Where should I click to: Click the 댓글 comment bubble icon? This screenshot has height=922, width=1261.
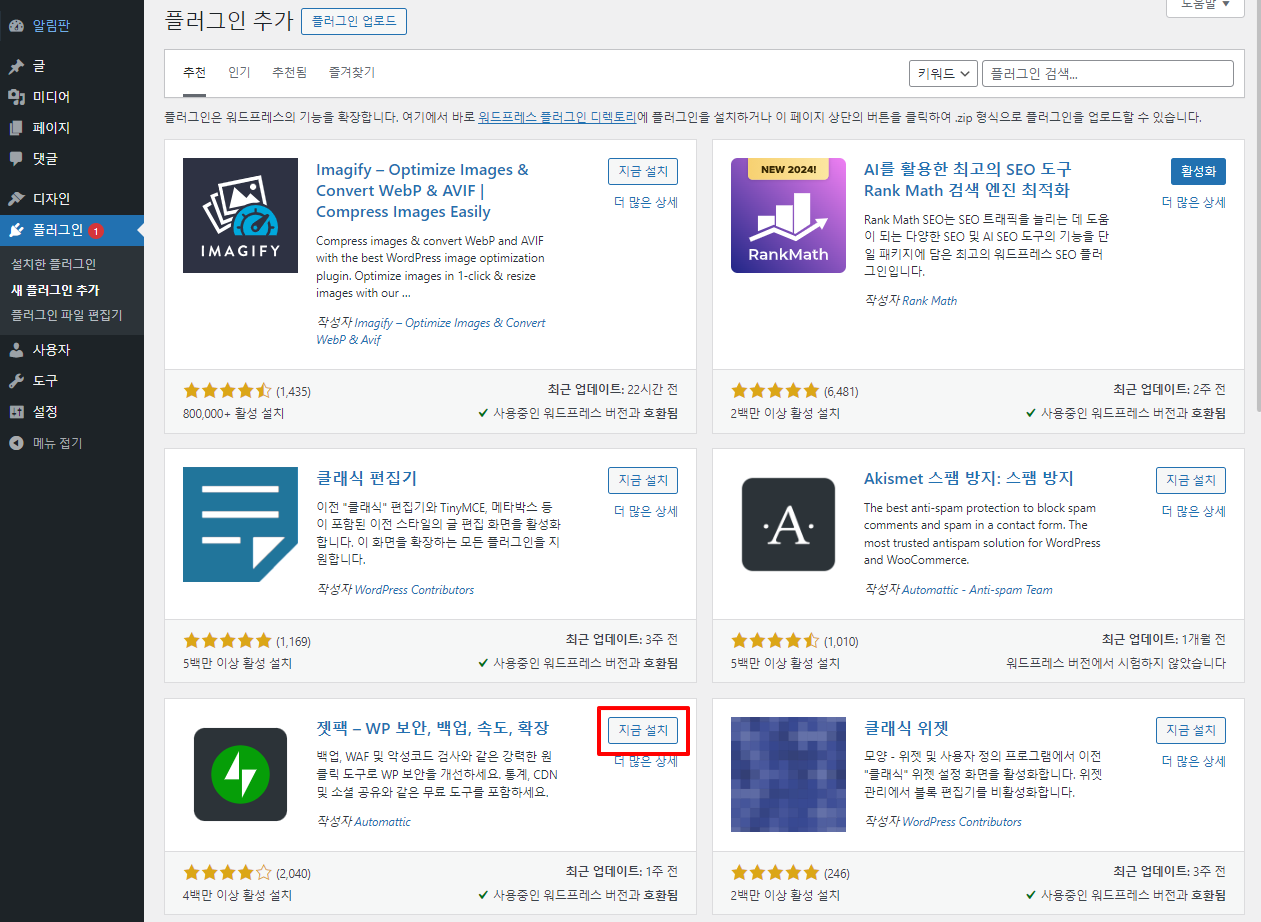[x=16, y=158]
